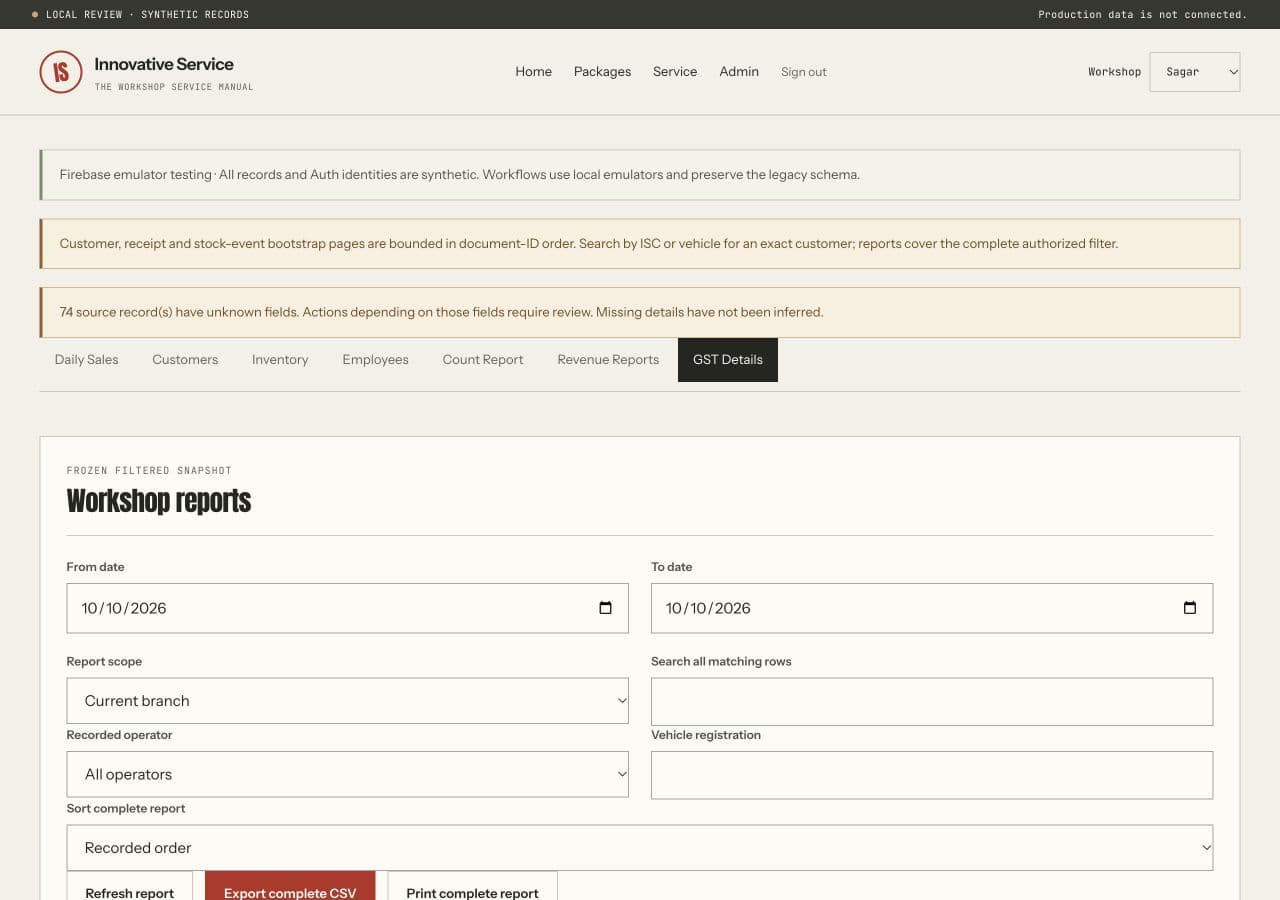Expand the Report scope dropdown
1280x900 pixels.
click(347, 701)
